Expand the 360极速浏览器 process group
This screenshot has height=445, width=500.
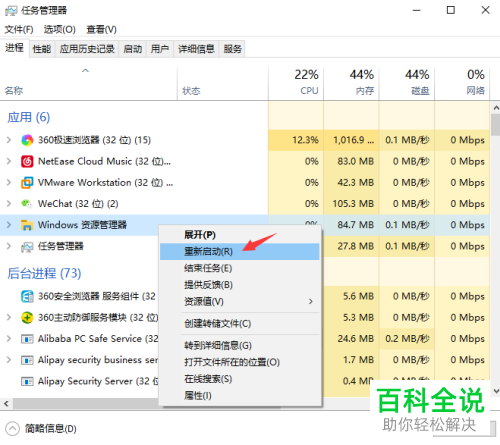pyautogui.click(x=9, y=140)
